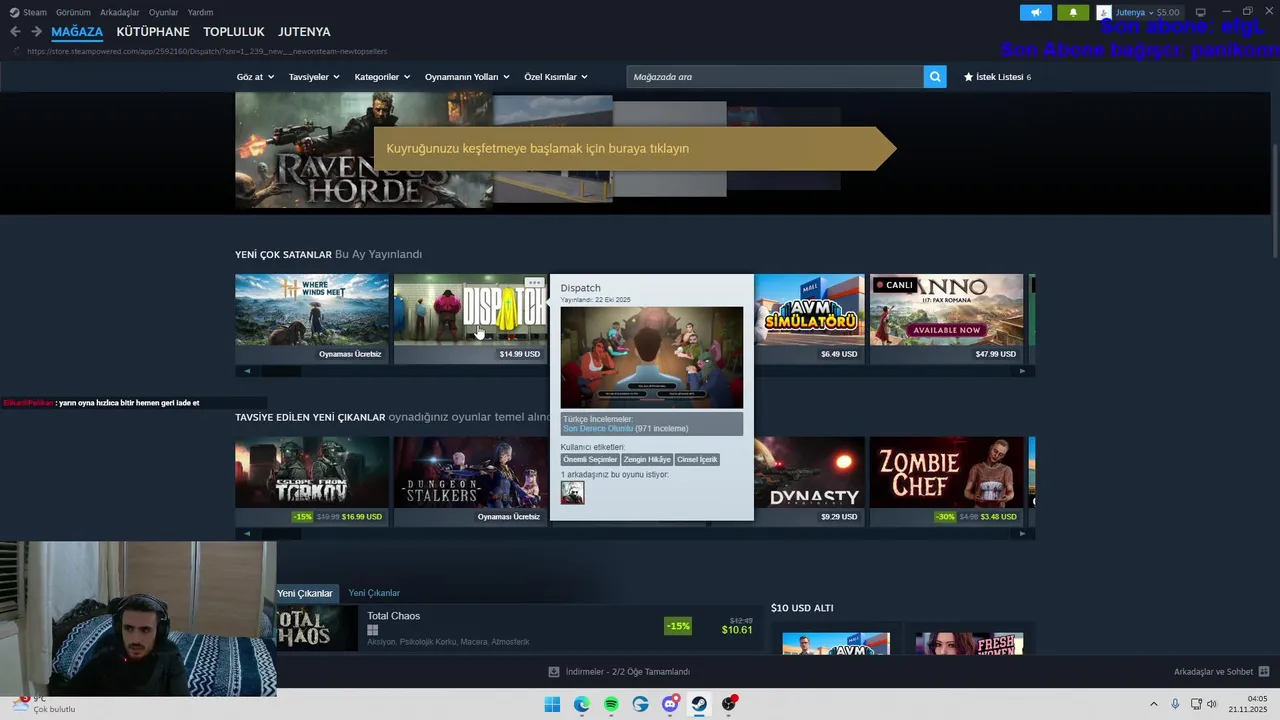
Task: Expand Oynamanın Yolları dropdown
Action: (467, 77)
